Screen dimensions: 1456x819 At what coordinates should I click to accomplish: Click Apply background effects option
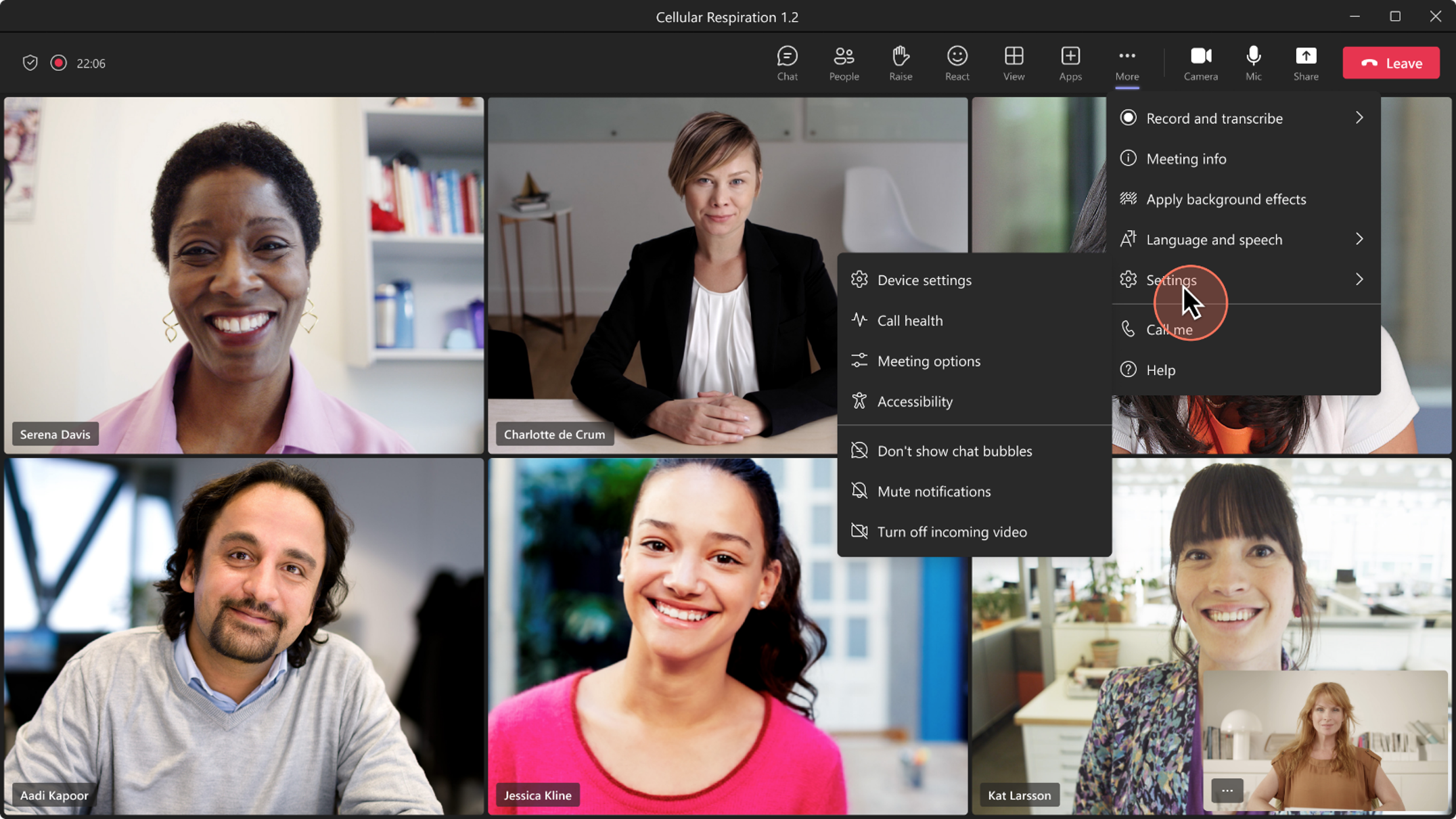click(1226, 199)
